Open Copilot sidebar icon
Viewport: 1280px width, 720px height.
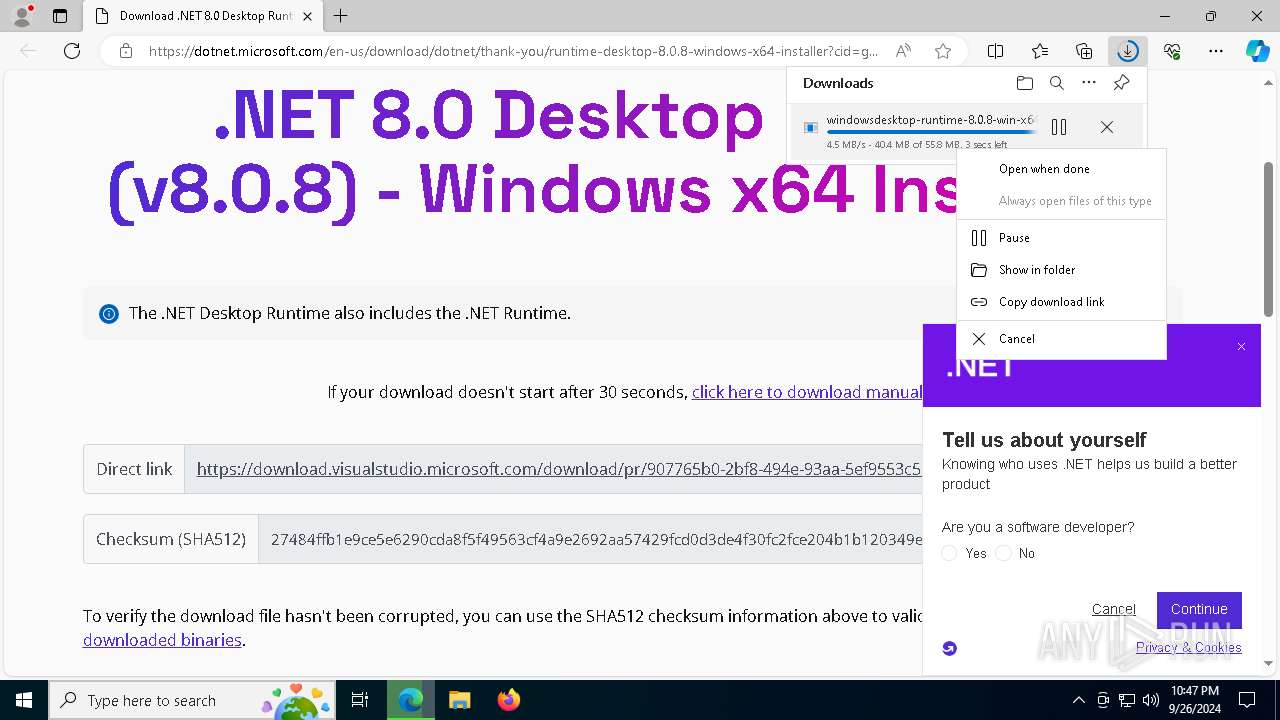1257,51
